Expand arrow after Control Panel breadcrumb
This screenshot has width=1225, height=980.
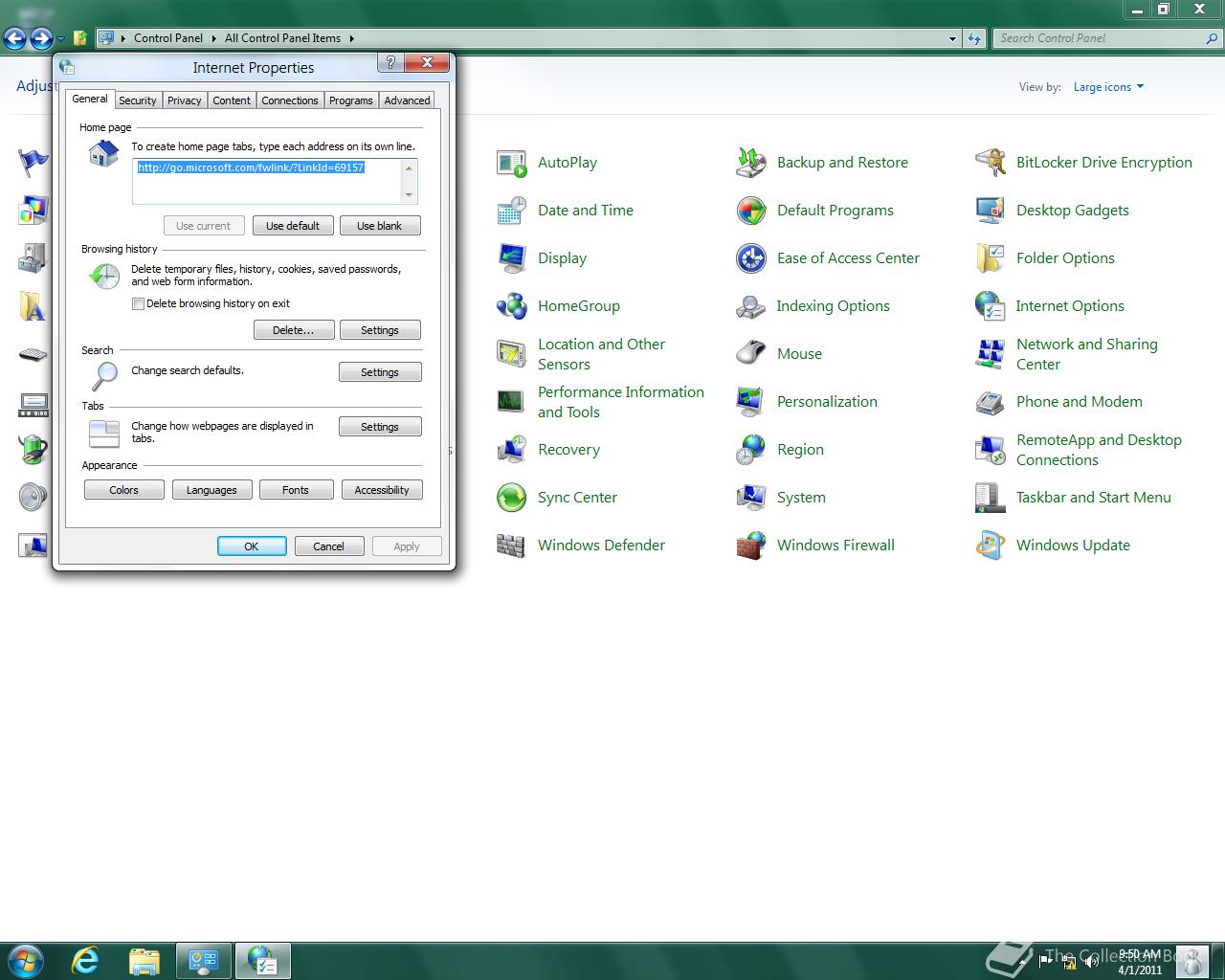click(213, 38)
